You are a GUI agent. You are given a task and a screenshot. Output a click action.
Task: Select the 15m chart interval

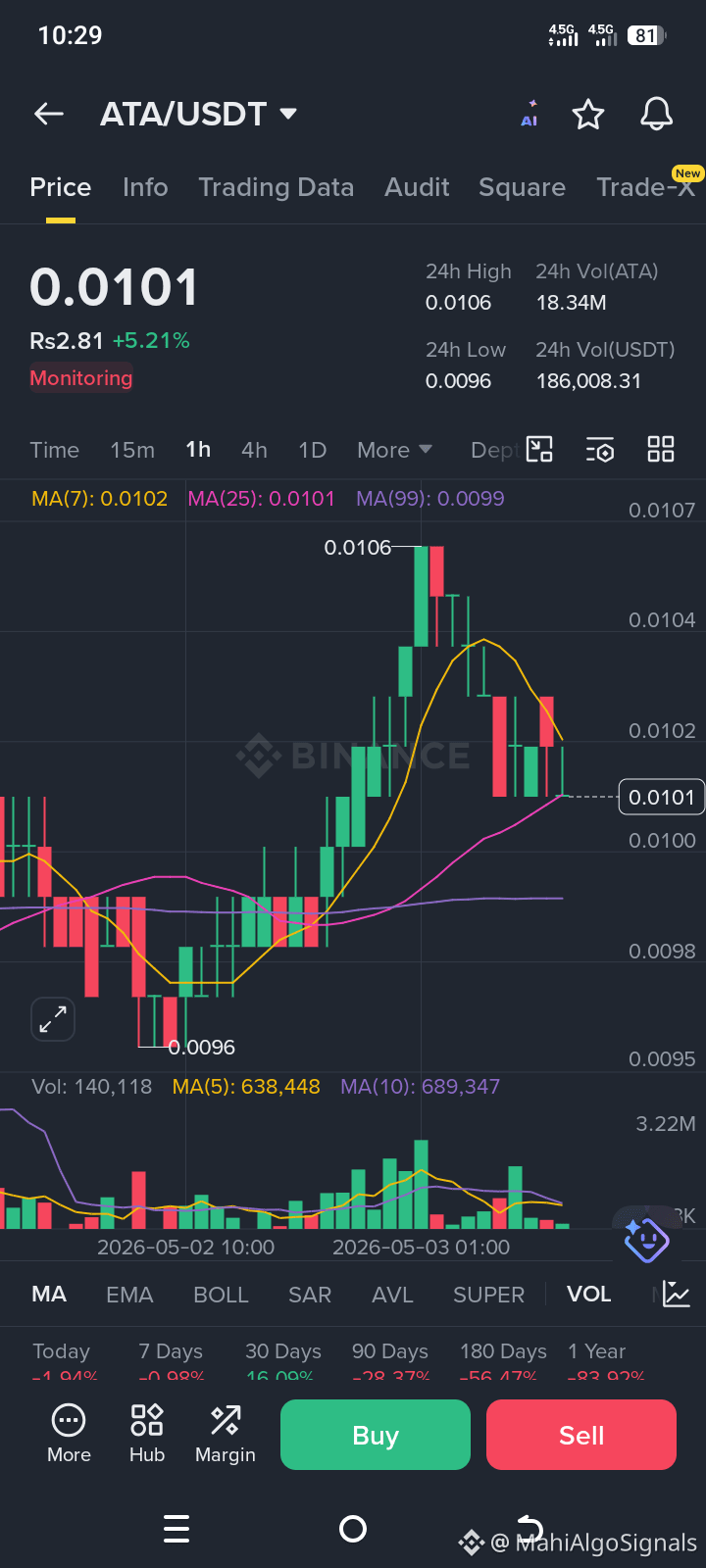point(132,450)
